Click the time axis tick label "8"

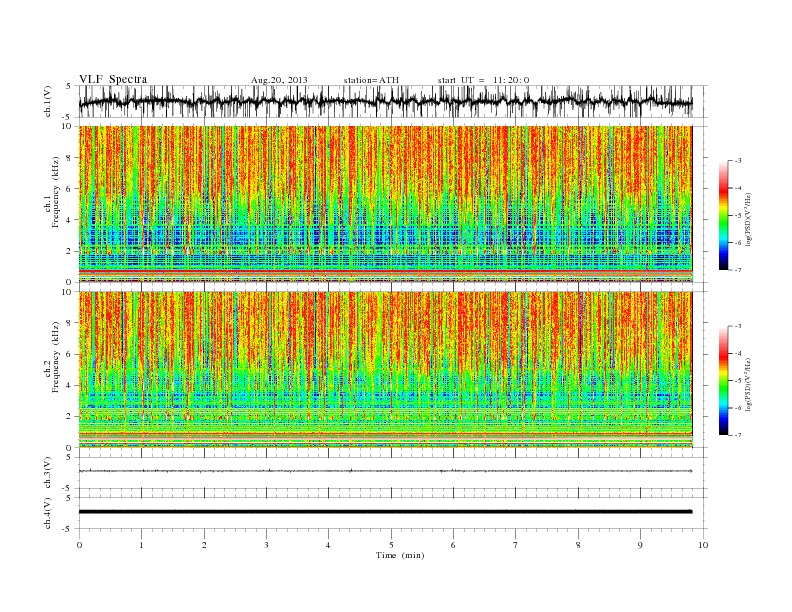[578, 545]
